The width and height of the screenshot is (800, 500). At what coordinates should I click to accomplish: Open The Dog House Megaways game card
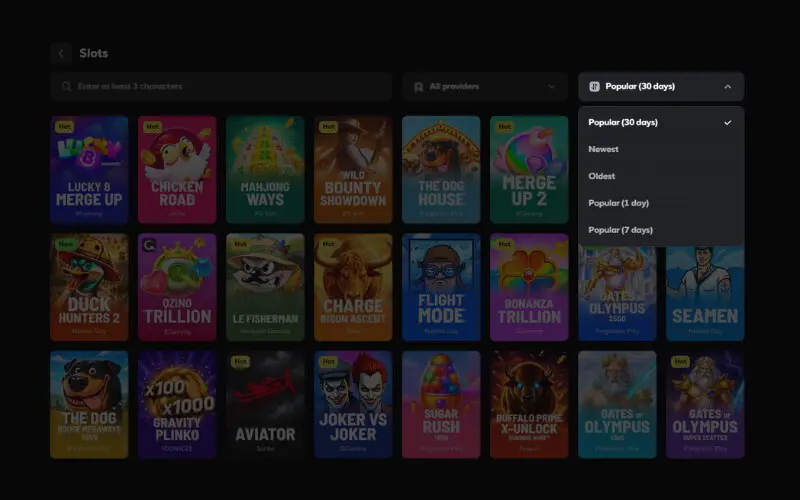tap(89, 405)
